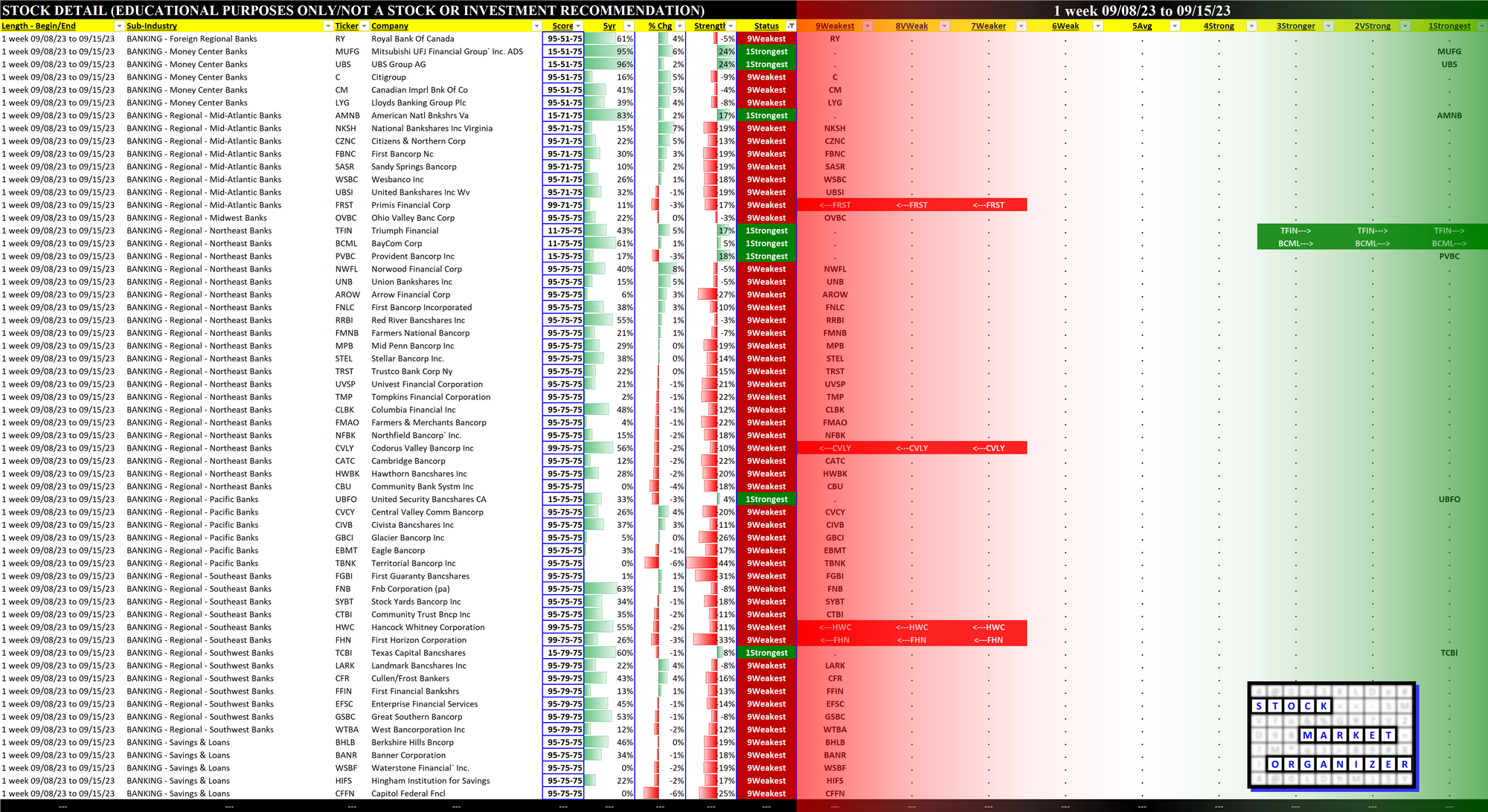Screen dimensions: 1488x812
Task: Open the 5yr column filter arrow
Action: click(629, 26)
